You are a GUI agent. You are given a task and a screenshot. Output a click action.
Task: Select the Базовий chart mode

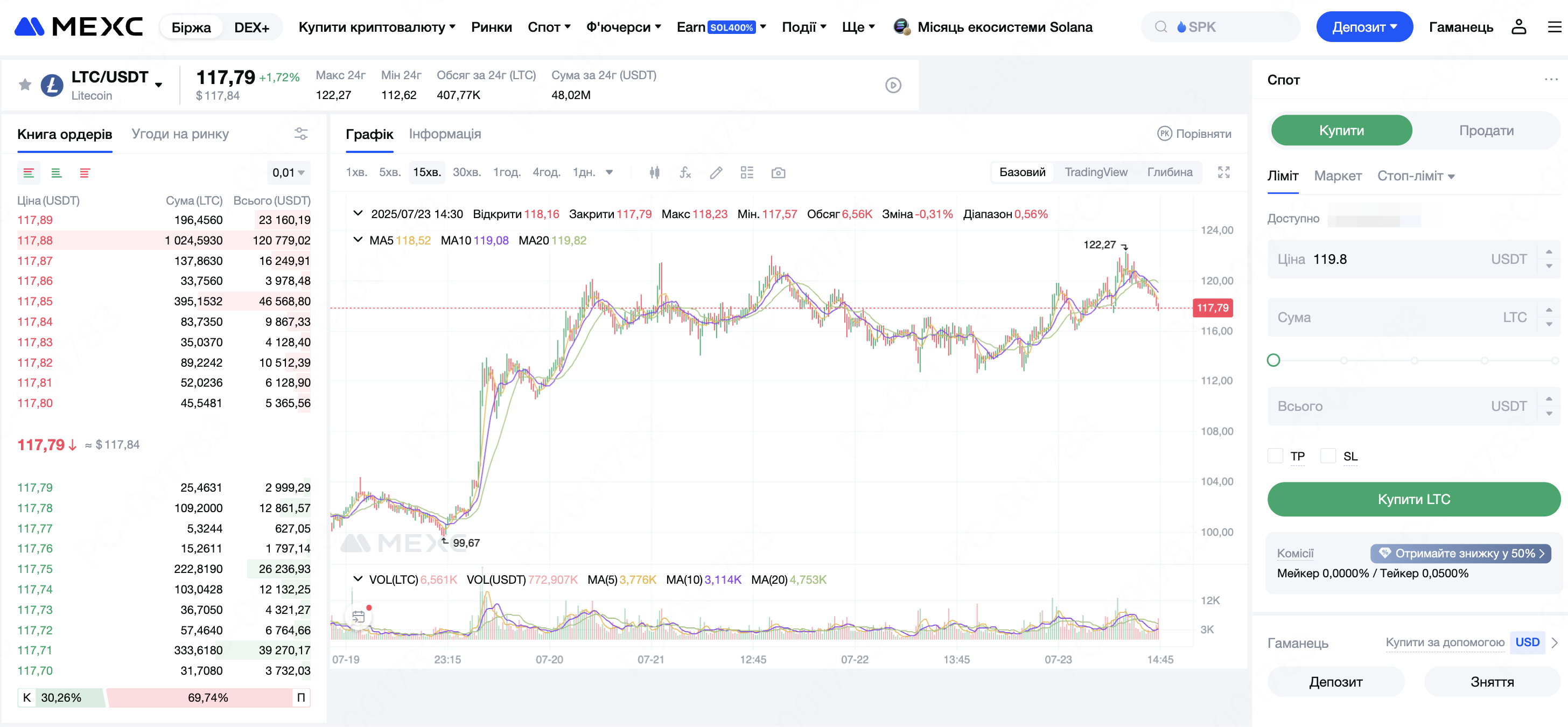coord(1022,172)
